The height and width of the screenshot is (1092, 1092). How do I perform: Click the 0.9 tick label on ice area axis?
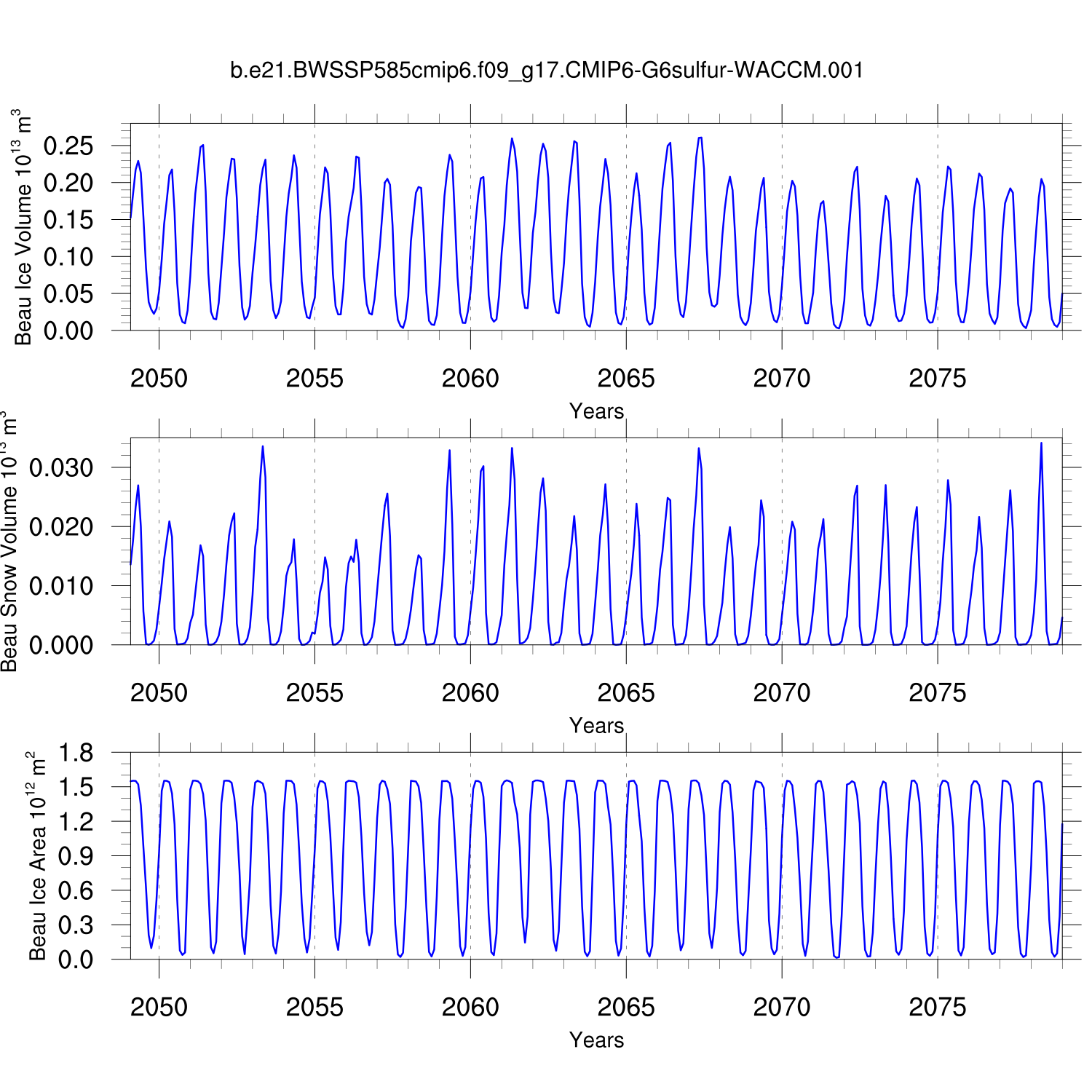(76, 856)
